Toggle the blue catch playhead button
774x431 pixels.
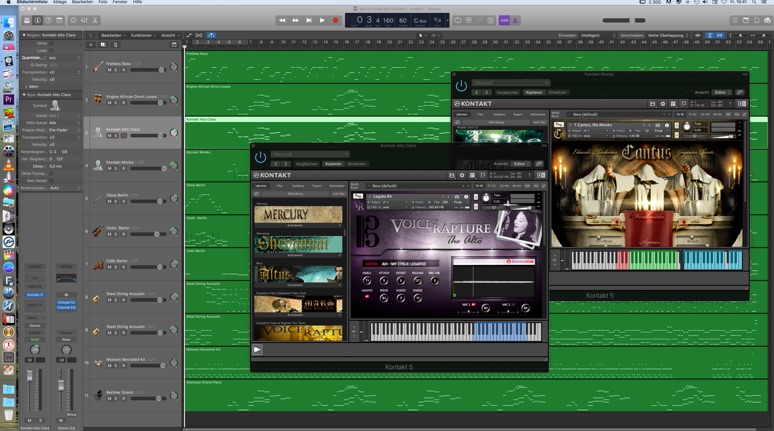(x=211, y=35)
